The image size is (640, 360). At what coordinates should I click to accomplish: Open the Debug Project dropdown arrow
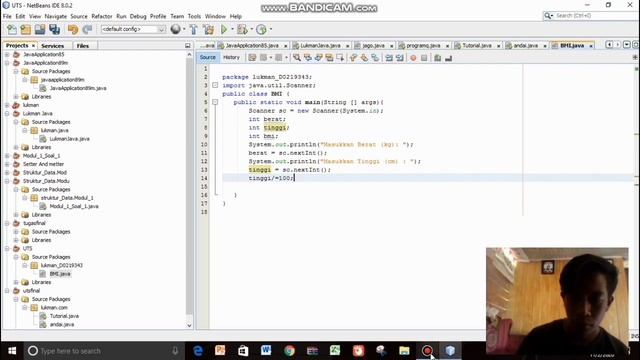(x=251, y=29)
